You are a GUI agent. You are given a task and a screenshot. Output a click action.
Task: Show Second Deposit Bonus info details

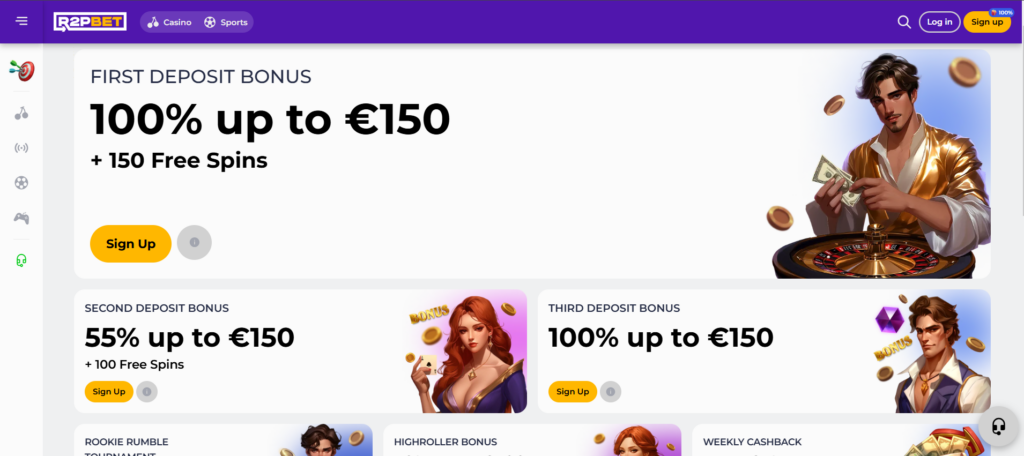pos(147,392)
